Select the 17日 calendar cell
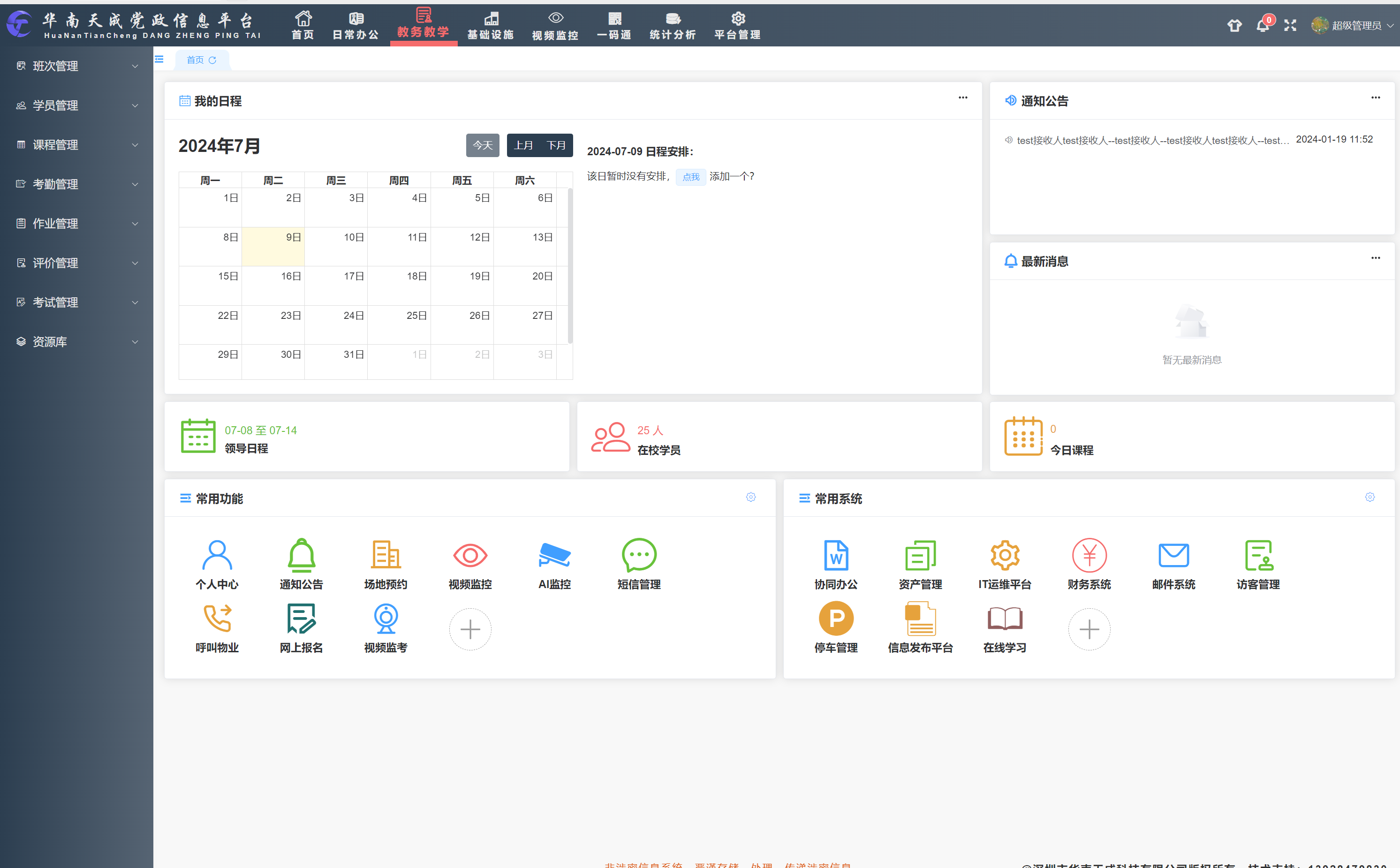The height and width of the screenshot is (868, 1400). click(x=336, y=285)
